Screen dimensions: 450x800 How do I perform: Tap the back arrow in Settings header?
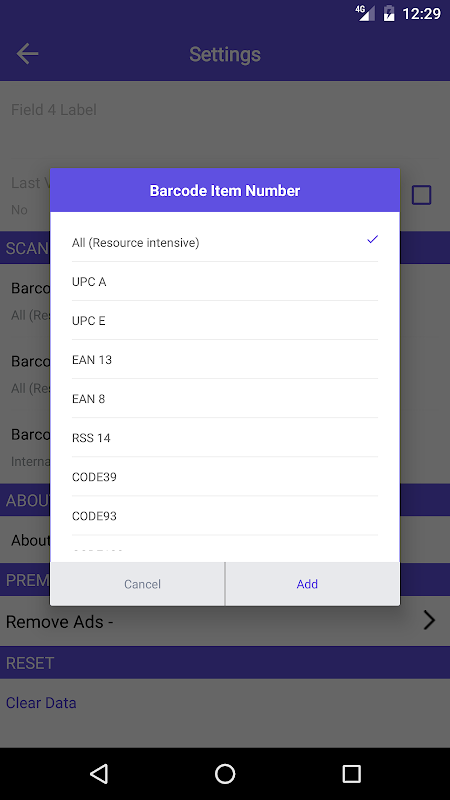coord(27,54)
